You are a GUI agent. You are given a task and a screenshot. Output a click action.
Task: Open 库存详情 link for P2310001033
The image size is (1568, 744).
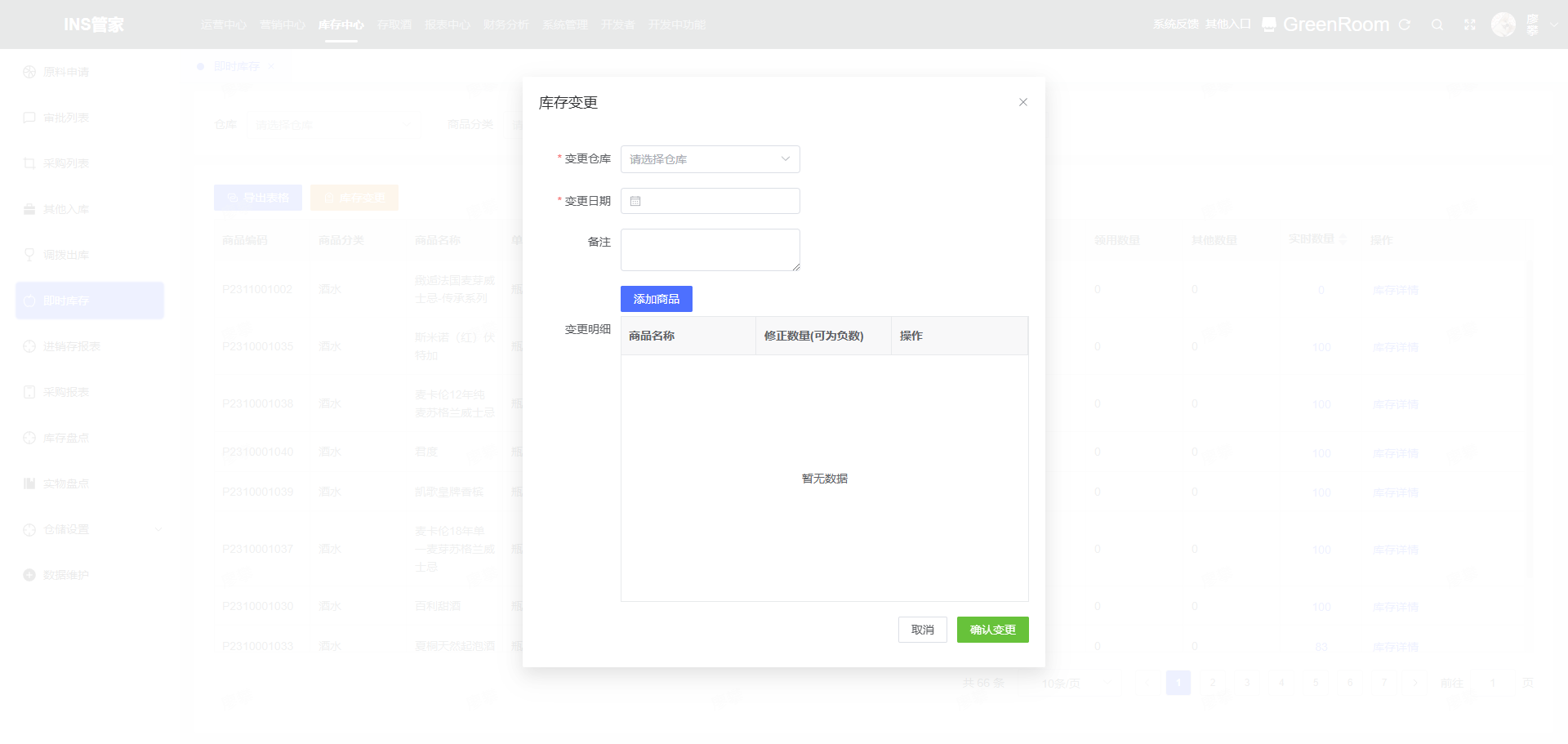(x=1395, y=647)
